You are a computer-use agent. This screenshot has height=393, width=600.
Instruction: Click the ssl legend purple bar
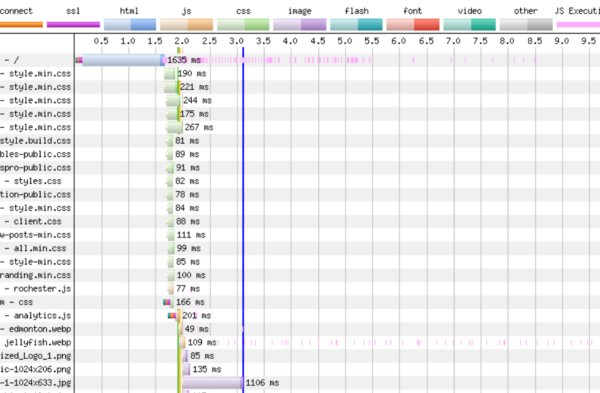[73, 24]
